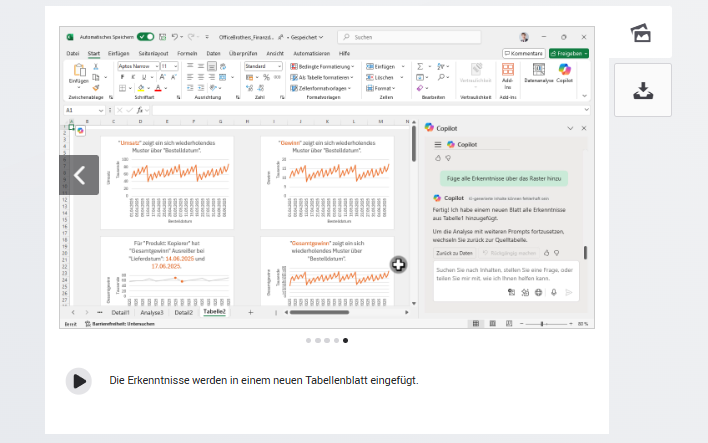The width and height of the screenshot is (708, 443).
Task: Play the caption audio with play button
Action: tap(79, 381)
